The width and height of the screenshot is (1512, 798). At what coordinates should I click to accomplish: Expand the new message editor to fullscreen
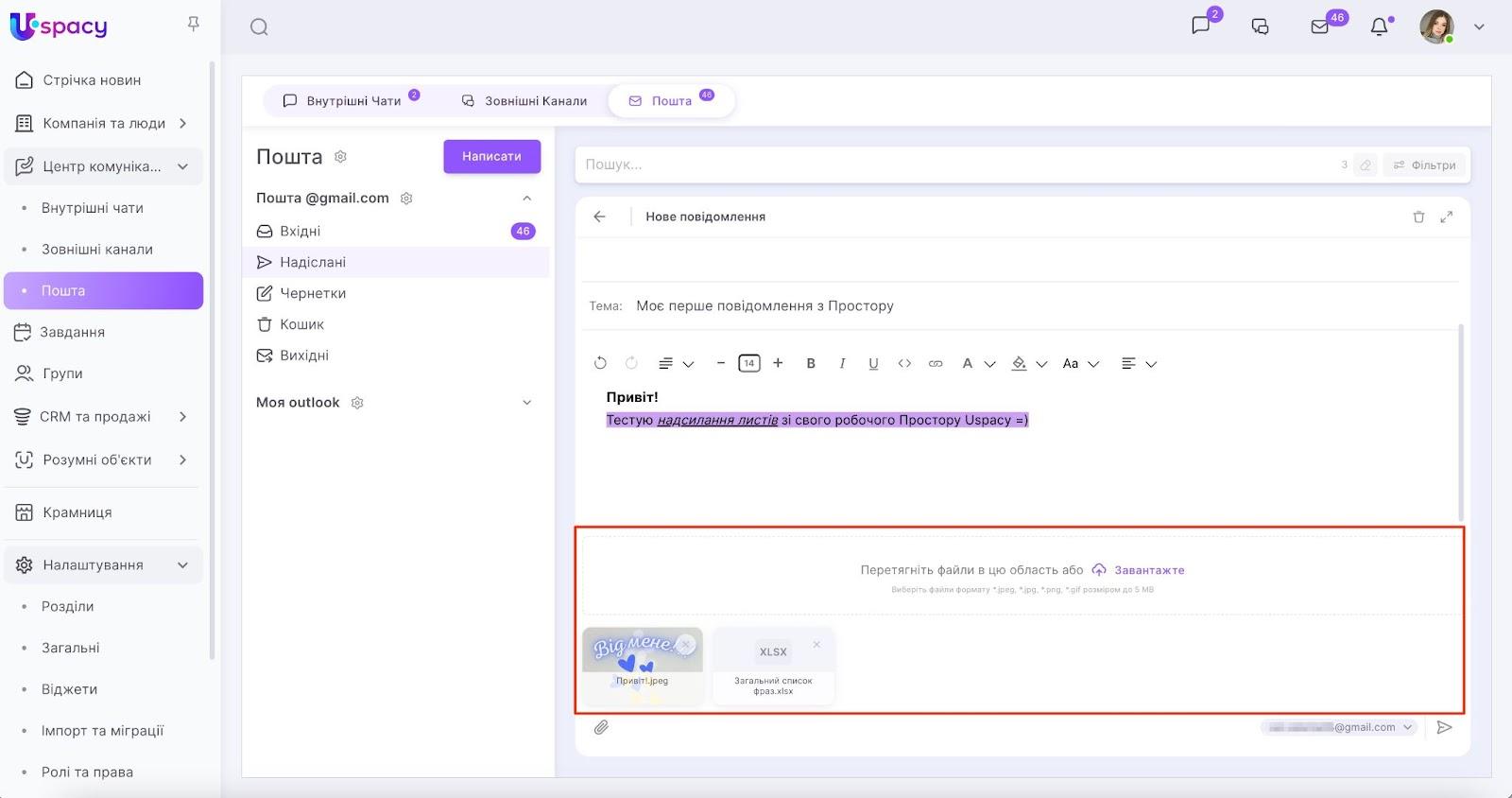1446,217
